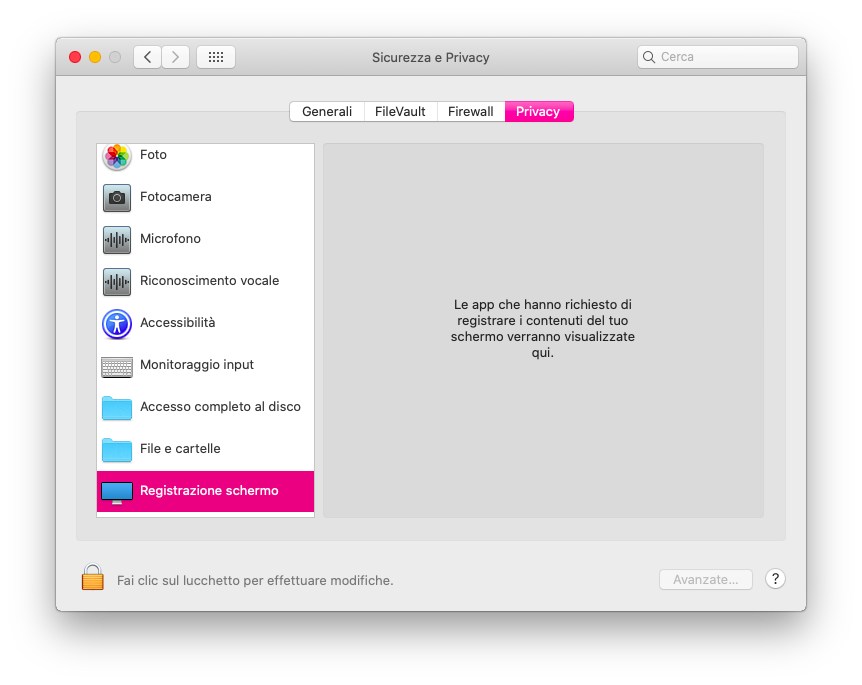Go back with the left chevron
Screen dimensions: 862x685
147,57
